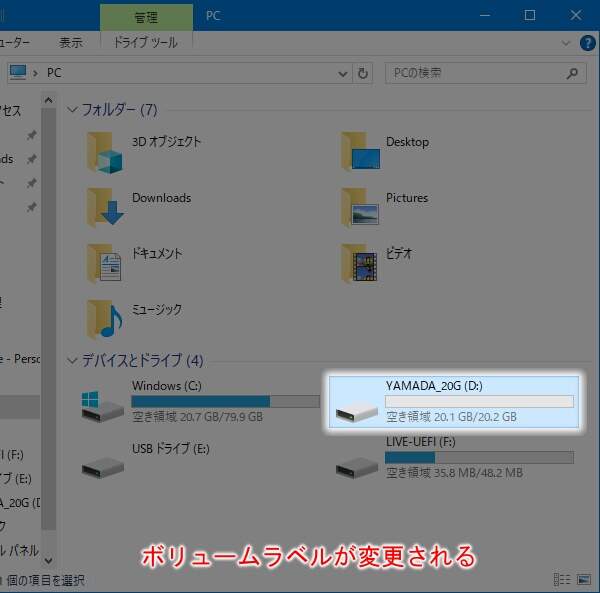Screen dimensions: 600x593
Task: Click the '空き領域 20.1 GB/20.2 GB' text
Action: click(x=451, y=417)
